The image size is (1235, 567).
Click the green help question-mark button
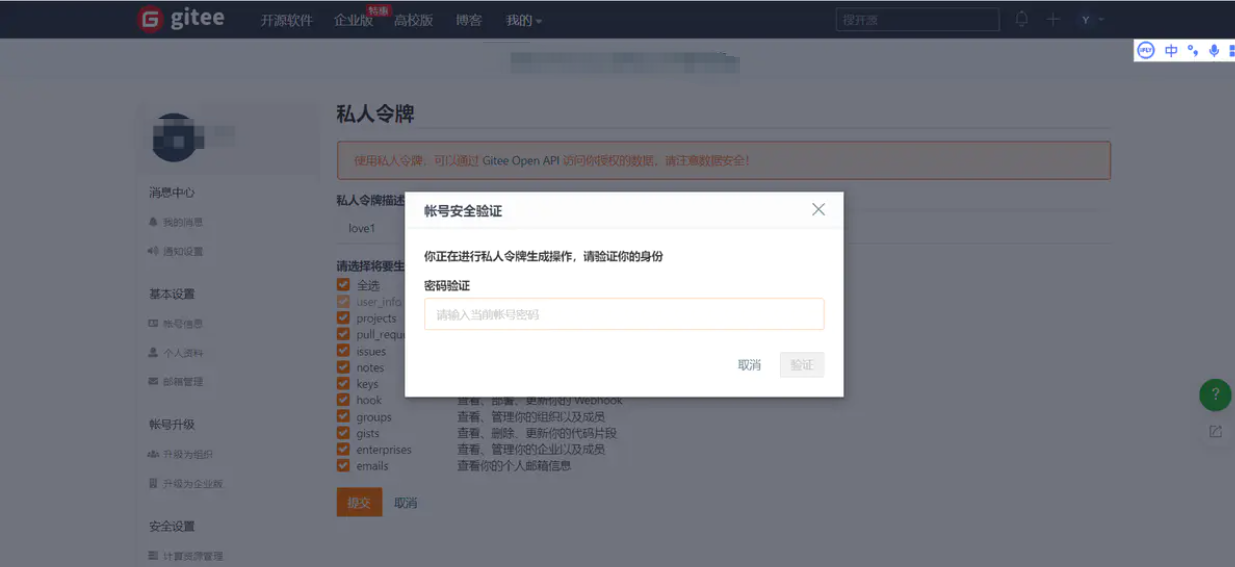tap(1215, 394)
